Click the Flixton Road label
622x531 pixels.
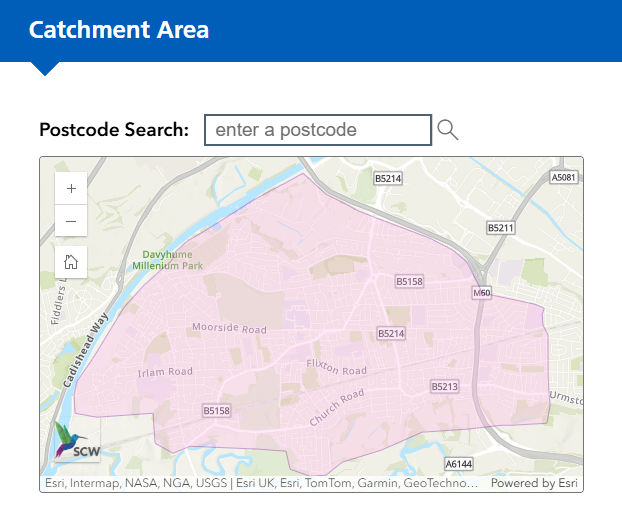click(337, 368)
